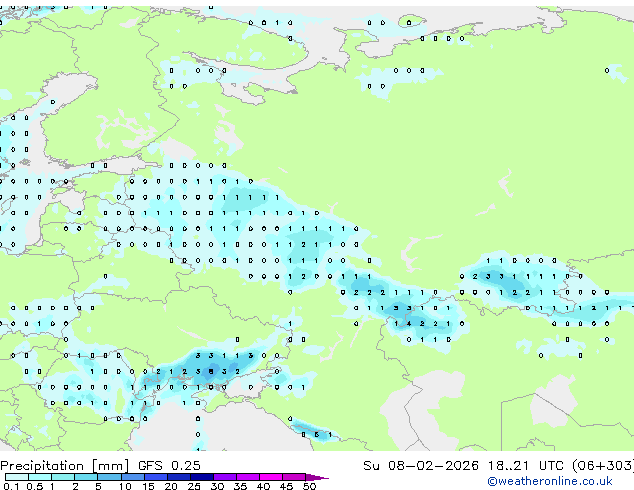Click the 25 to 30 mm legend swatch
The width and height of the screenshot is (634, 490).
click(x=201, y=477)
